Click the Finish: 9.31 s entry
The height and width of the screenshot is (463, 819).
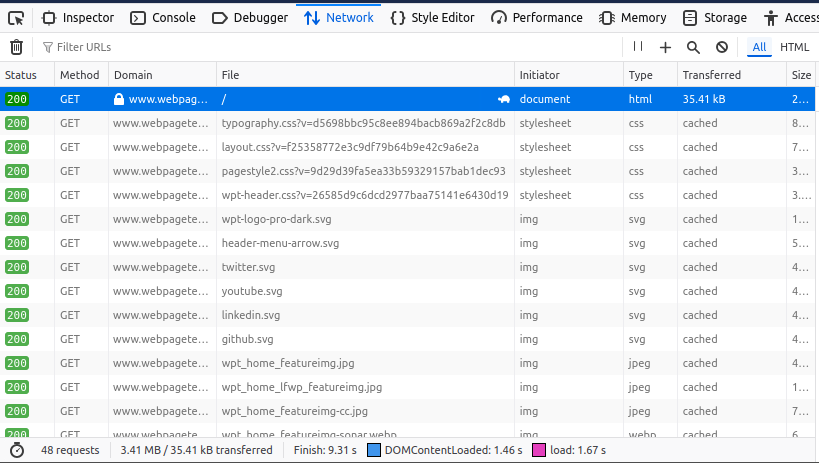click(325, 450)
